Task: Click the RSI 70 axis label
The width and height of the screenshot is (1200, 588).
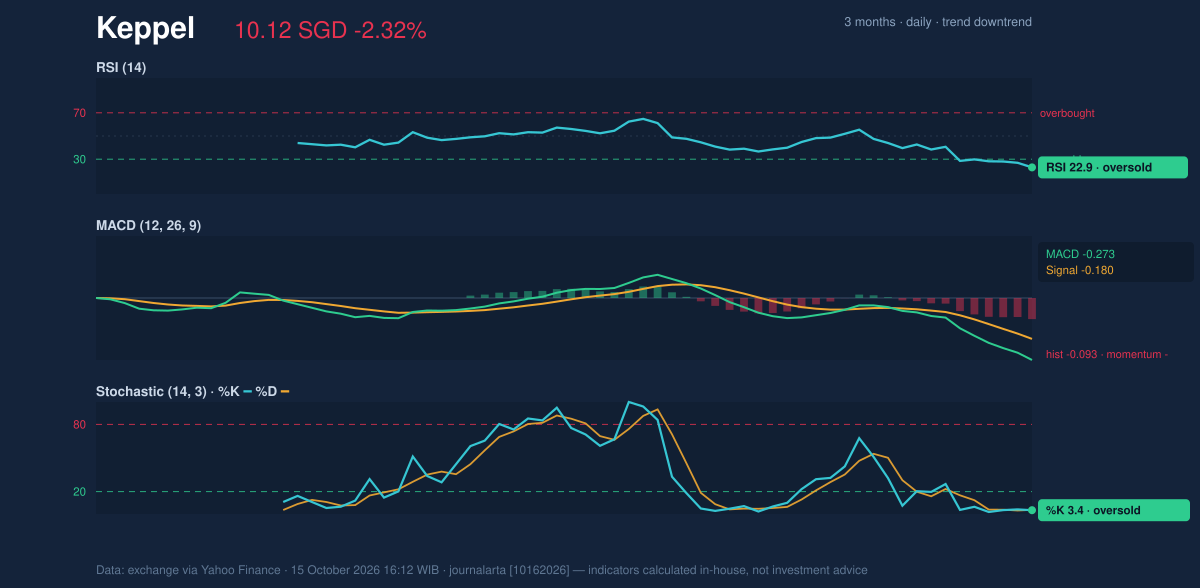Action: (79, 113)
